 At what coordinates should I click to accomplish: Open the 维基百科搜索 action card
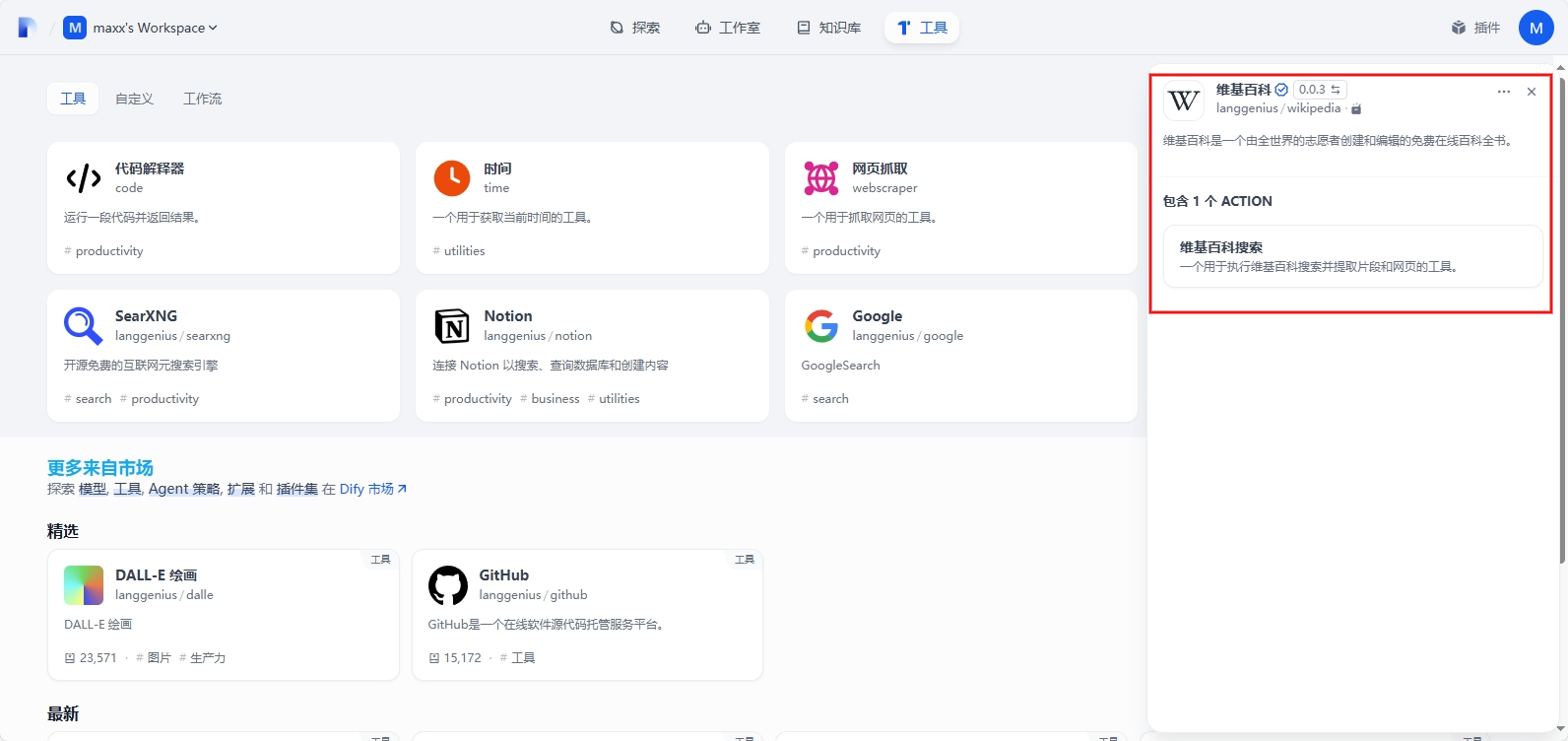tap(1353, 256)
